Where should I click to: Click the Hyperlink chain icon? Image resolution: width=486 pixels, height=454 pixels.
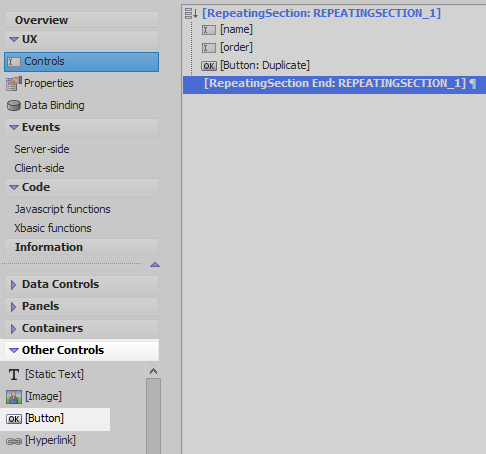pos(14,441)
